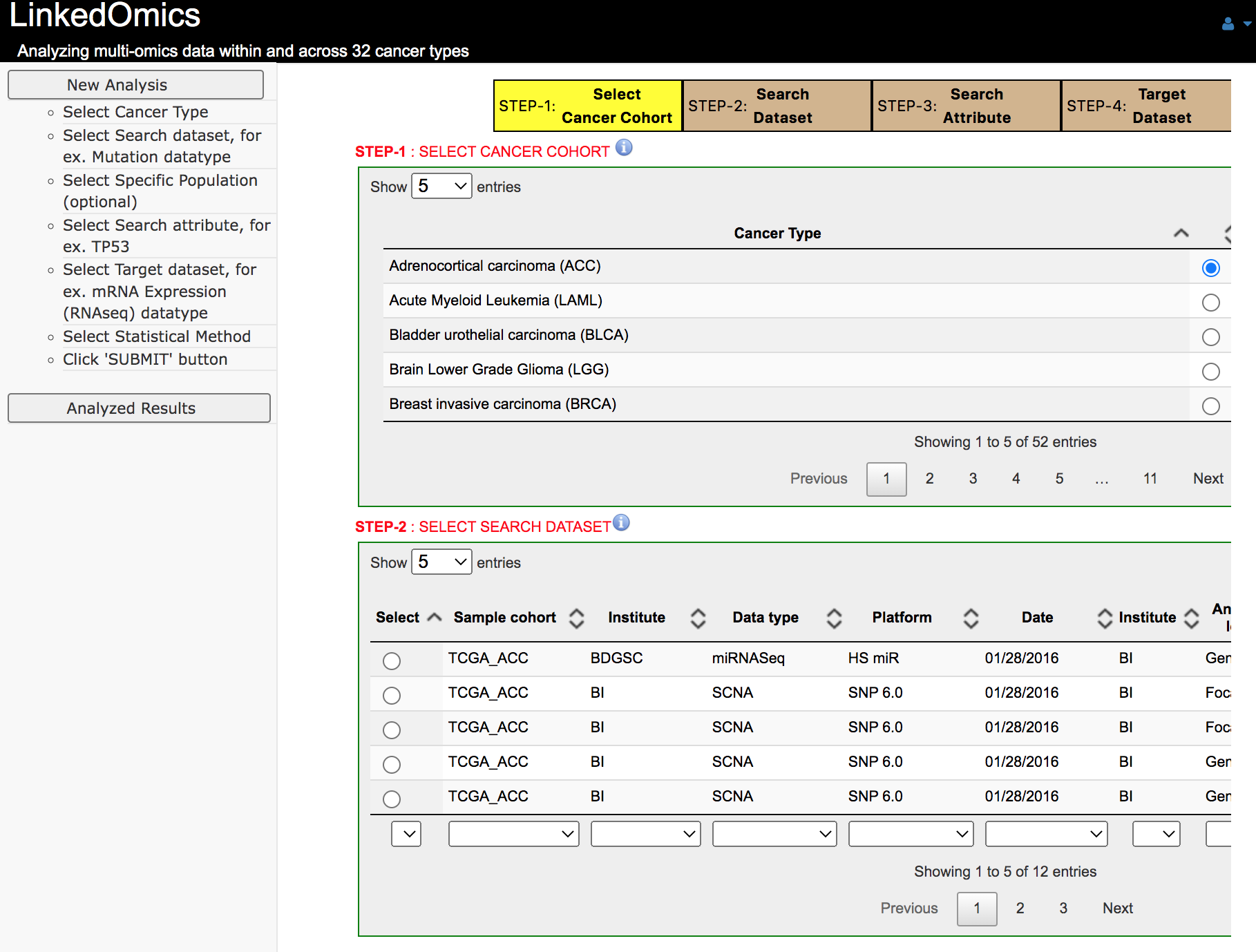Sort datasets by Platform column
The height and width of the screenshot is (952, 1256).
[x=971, y=618]
